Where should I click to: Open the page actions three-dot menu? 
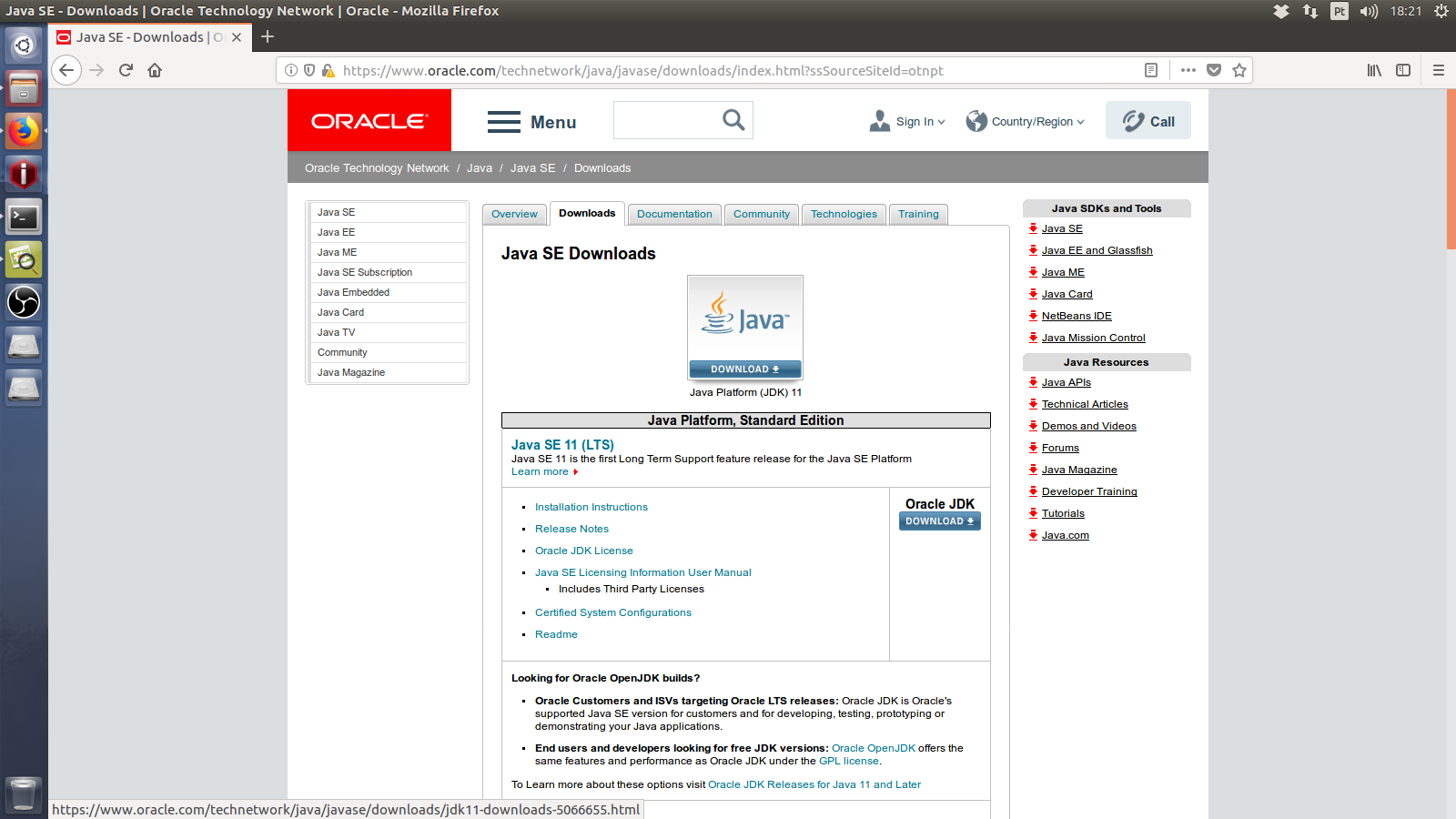(x=1188, y=70)
